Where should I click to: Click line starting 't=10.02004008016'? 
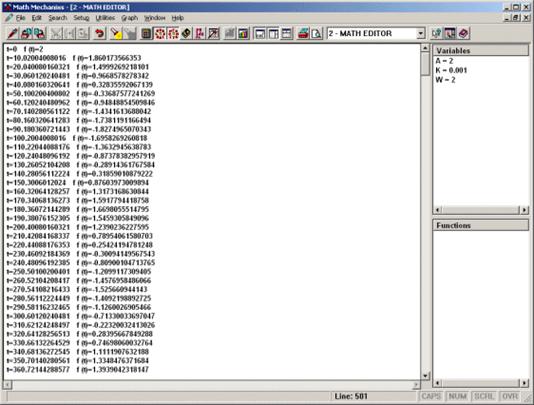click(x=74, y=58)
